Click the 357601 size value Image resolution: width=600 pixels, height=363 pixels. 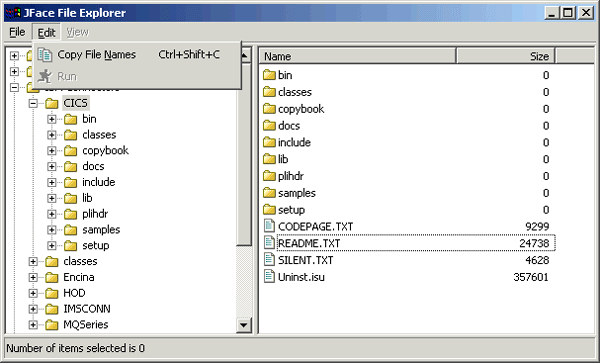[x=531, y=277]
